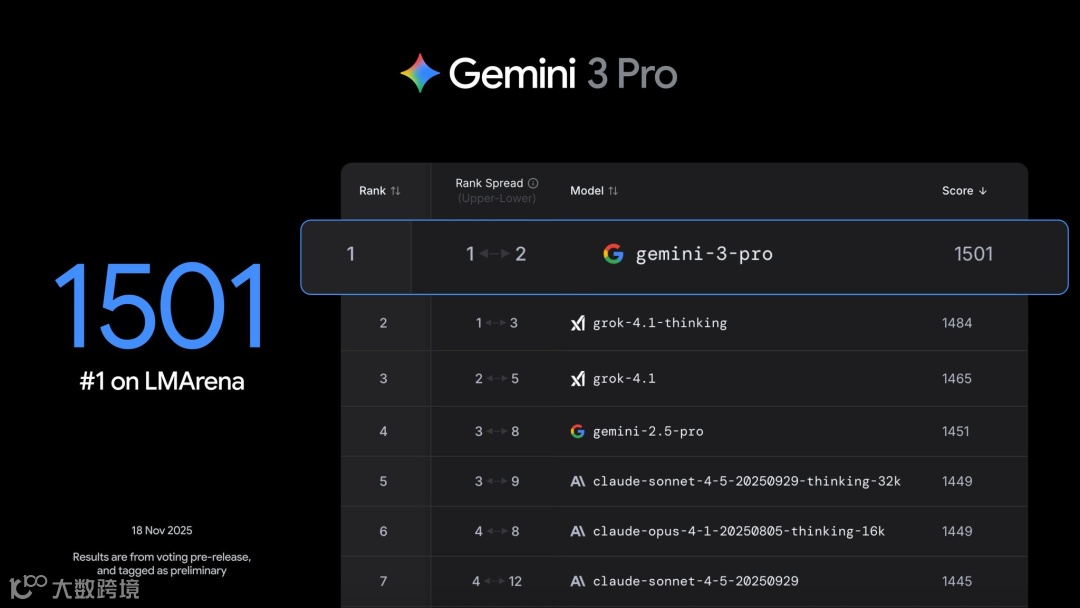Select score 1445 cell
Viewport: 1080px width, 608px height.
point(957,581)
